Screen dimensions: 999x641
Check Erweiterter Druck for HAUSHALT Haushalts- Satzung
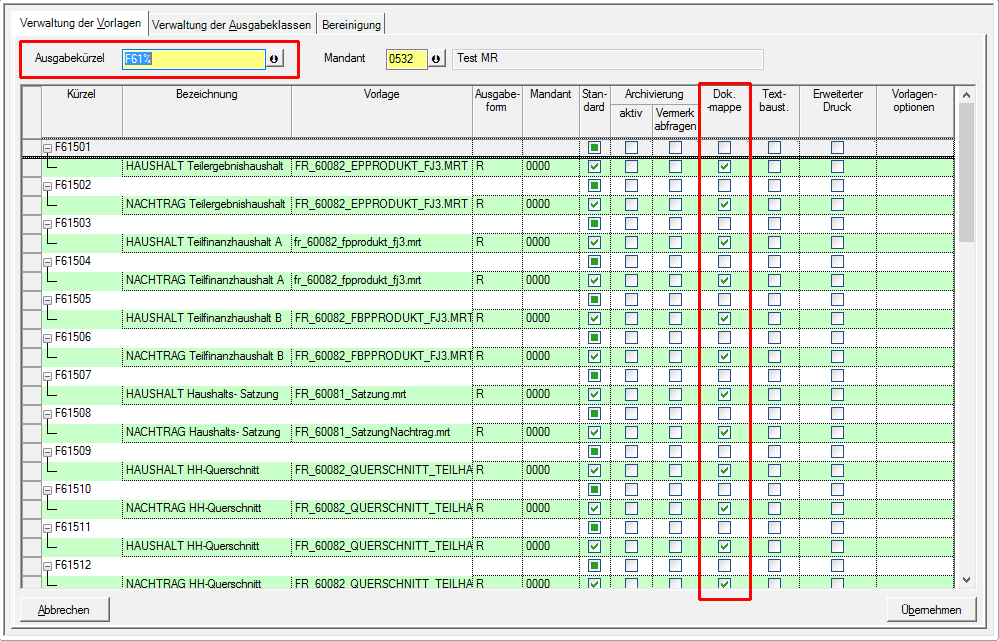click(837, 395)
